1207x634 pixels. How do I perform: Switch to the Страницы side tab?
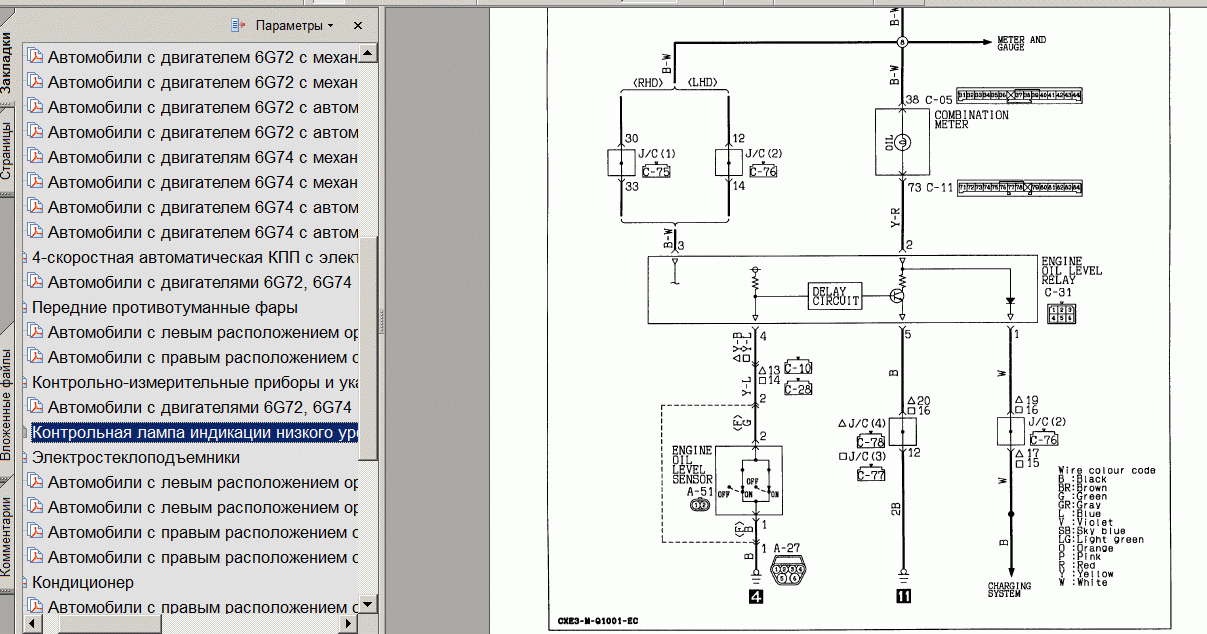(x=7, y=150)
